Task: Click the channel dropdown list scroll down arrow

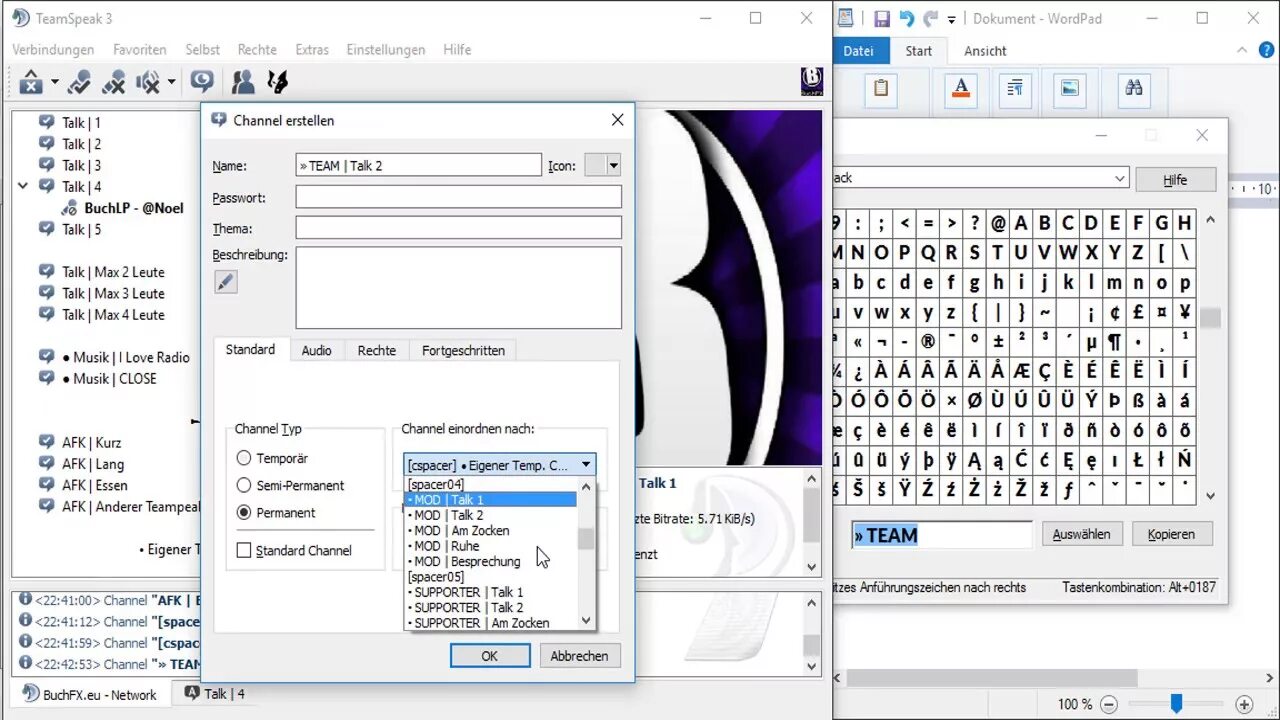Action: [x=586, y=621]
